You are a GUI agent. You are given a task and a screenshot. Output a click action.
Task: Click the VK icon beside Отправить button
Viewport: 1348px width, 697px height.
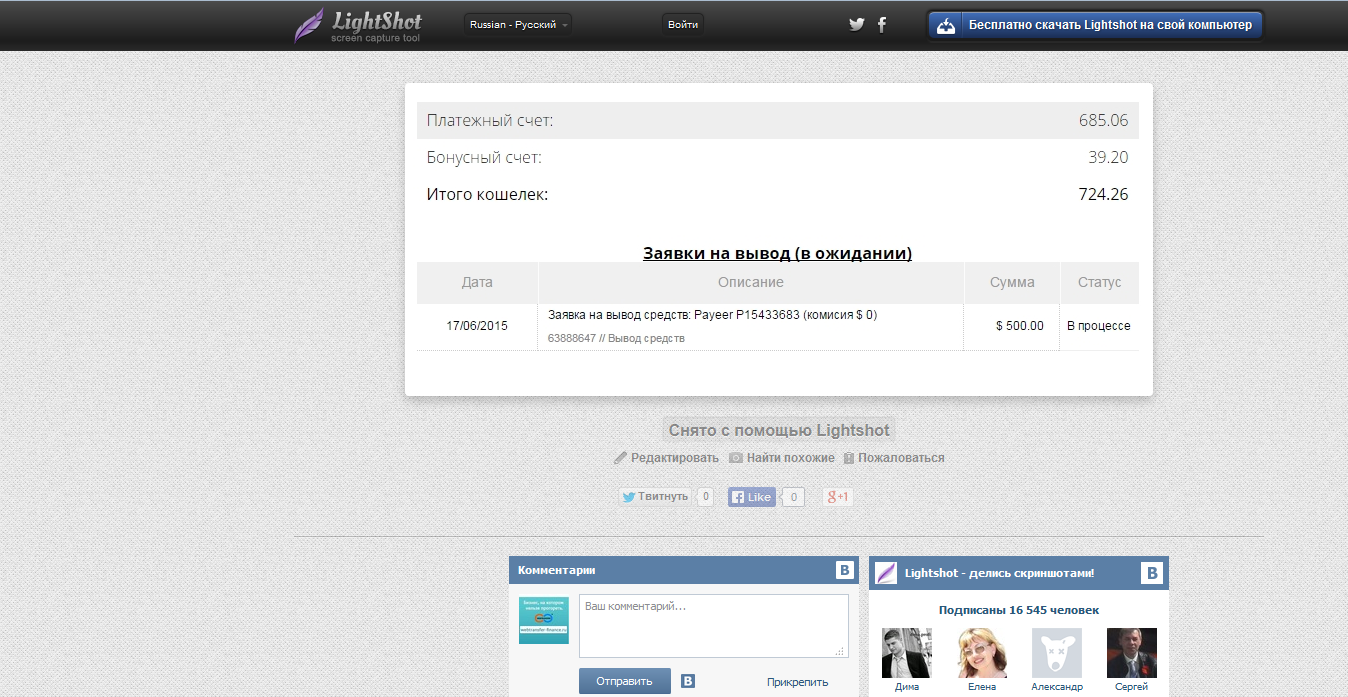click(688, 681)
